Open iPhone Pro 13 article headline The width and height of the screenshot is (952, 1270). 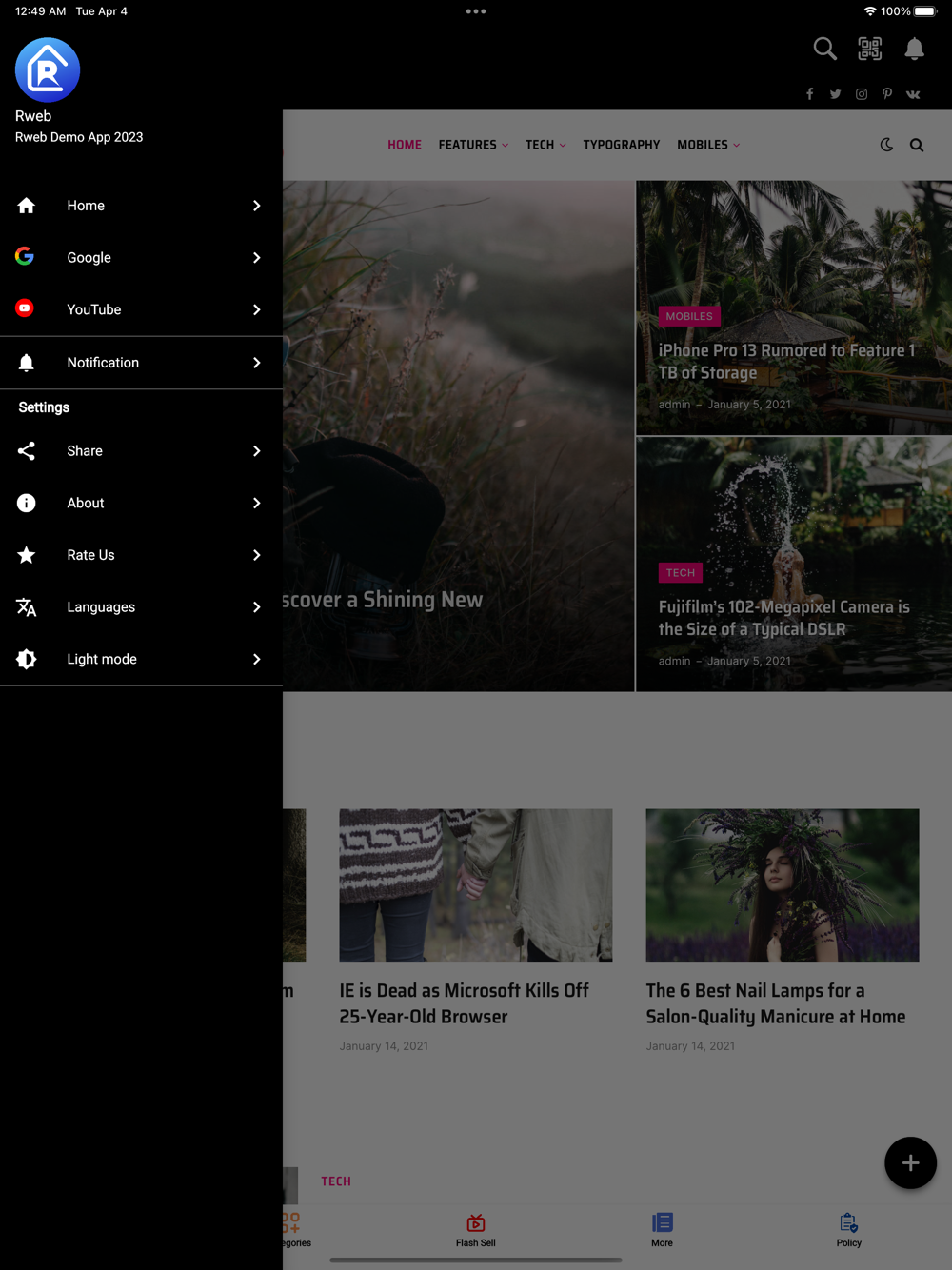tap(786, 362)
